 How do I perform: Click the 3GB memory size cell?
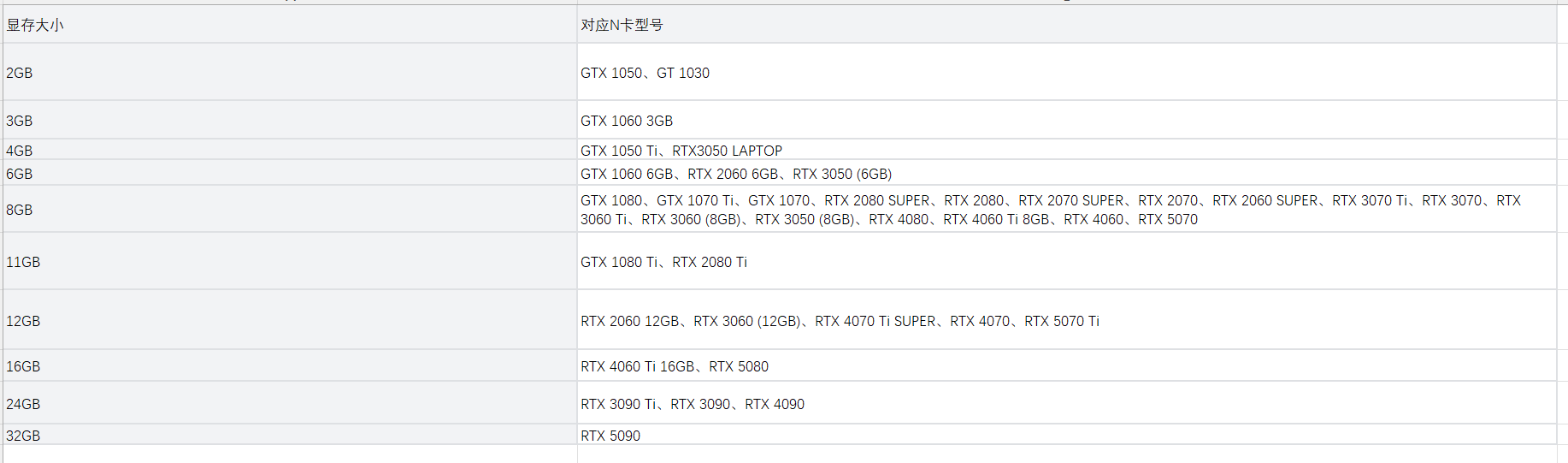[x=290, y=120]
